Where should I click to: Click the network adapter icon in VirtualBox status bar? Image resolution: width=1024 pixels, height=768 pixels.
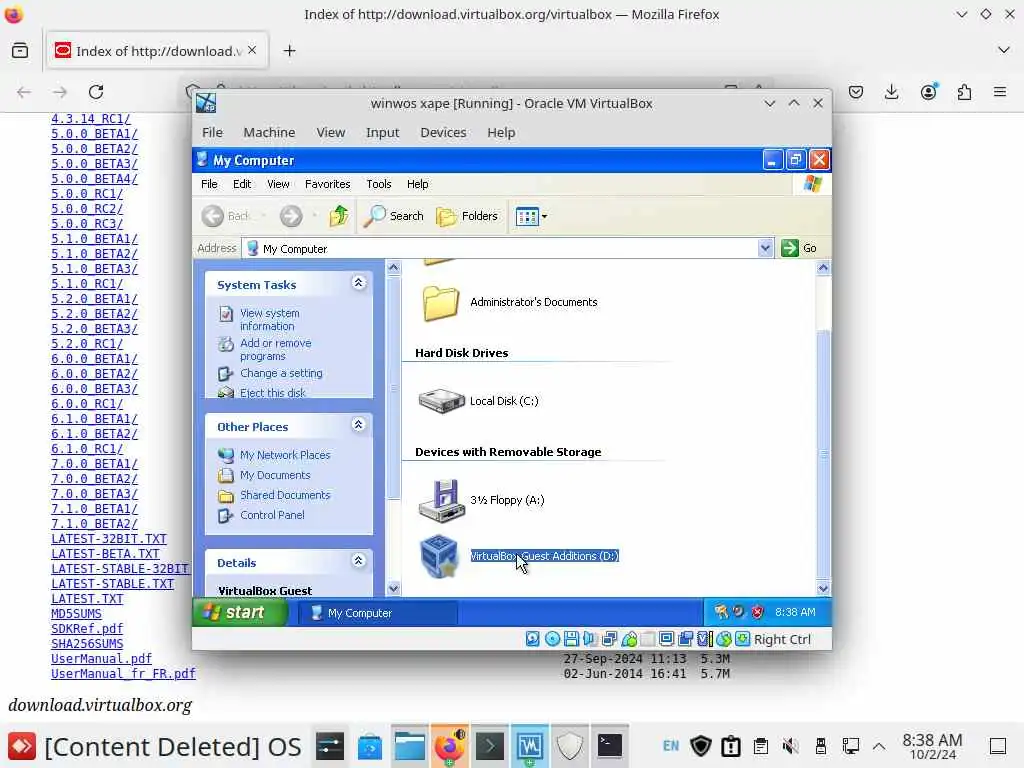tap(609, 639)
